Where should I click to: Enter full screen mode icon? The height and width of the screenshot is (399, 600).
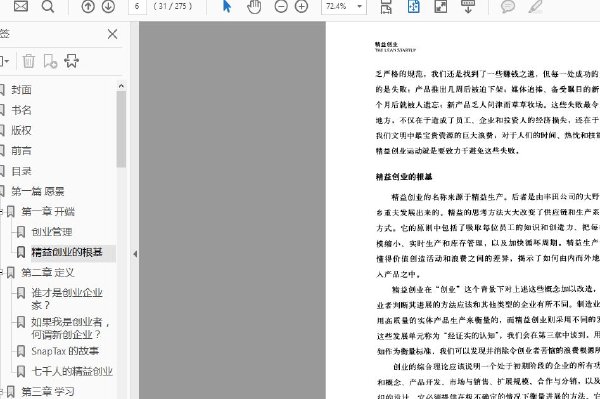[441, 7]
